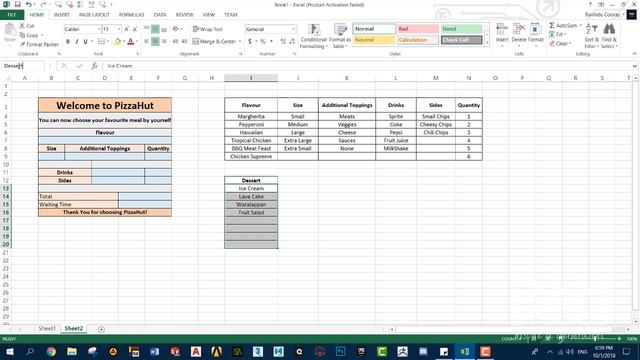This screenshot has height=360, width=640.
Task: Toggle Merge & Center
Action: 214,42
